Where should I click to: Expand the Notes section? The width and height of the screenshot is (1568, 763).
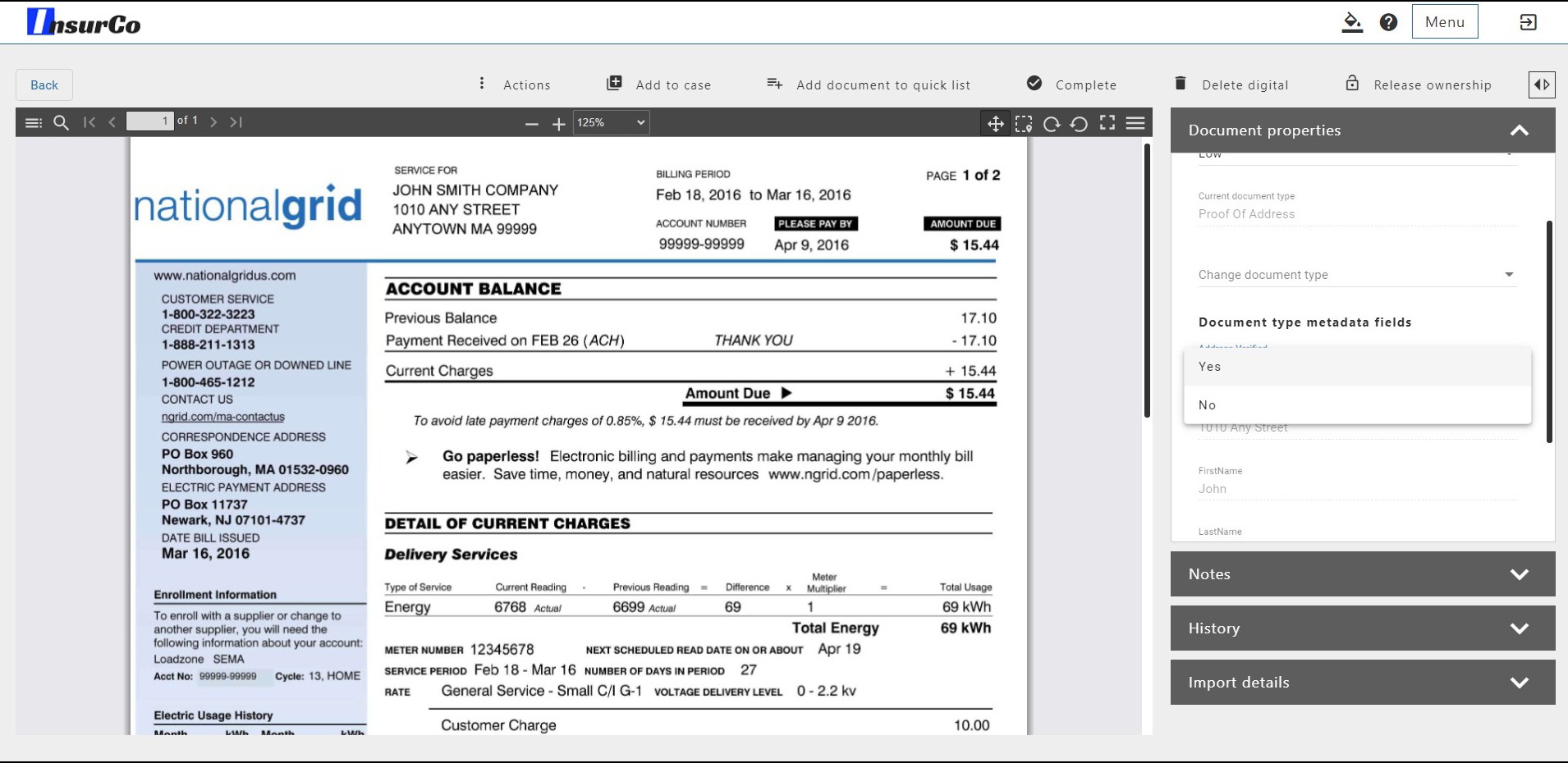click(x=1362, y=574)
